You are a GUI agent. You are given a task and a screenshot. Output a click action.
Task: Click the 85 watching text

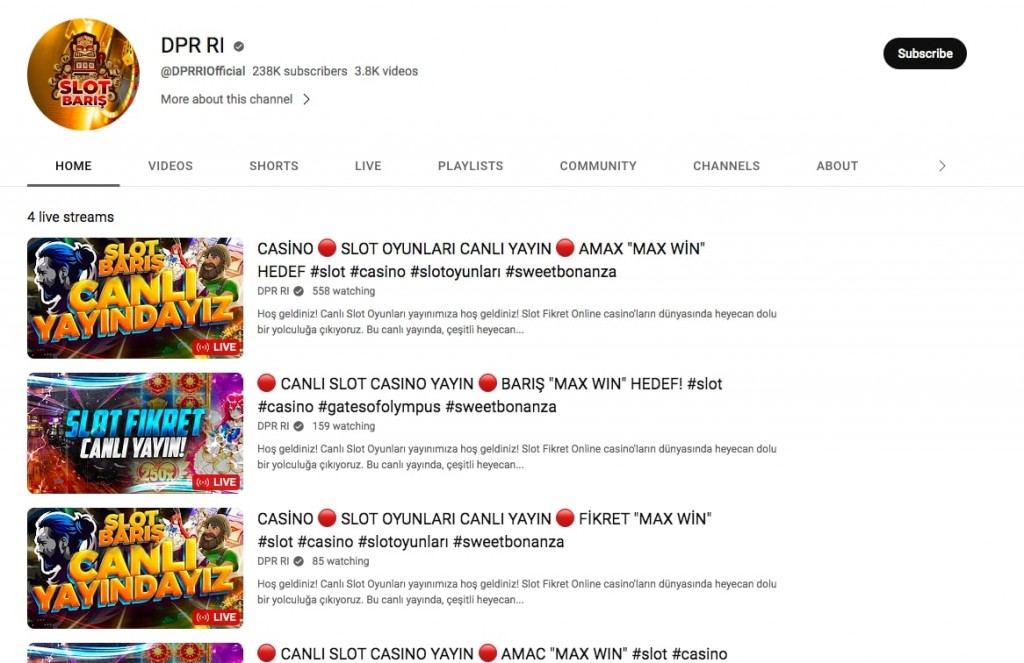(x=340, y=562)
